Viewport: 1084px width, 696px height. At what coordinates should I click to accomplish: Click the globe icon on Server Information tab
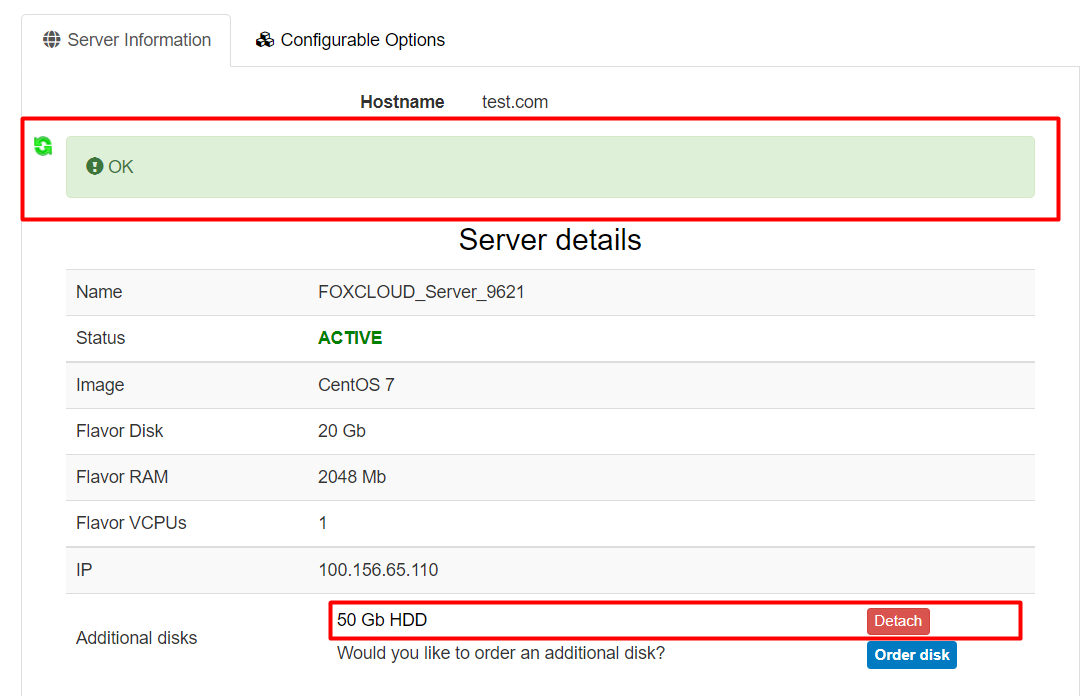(x=52, y=40)
